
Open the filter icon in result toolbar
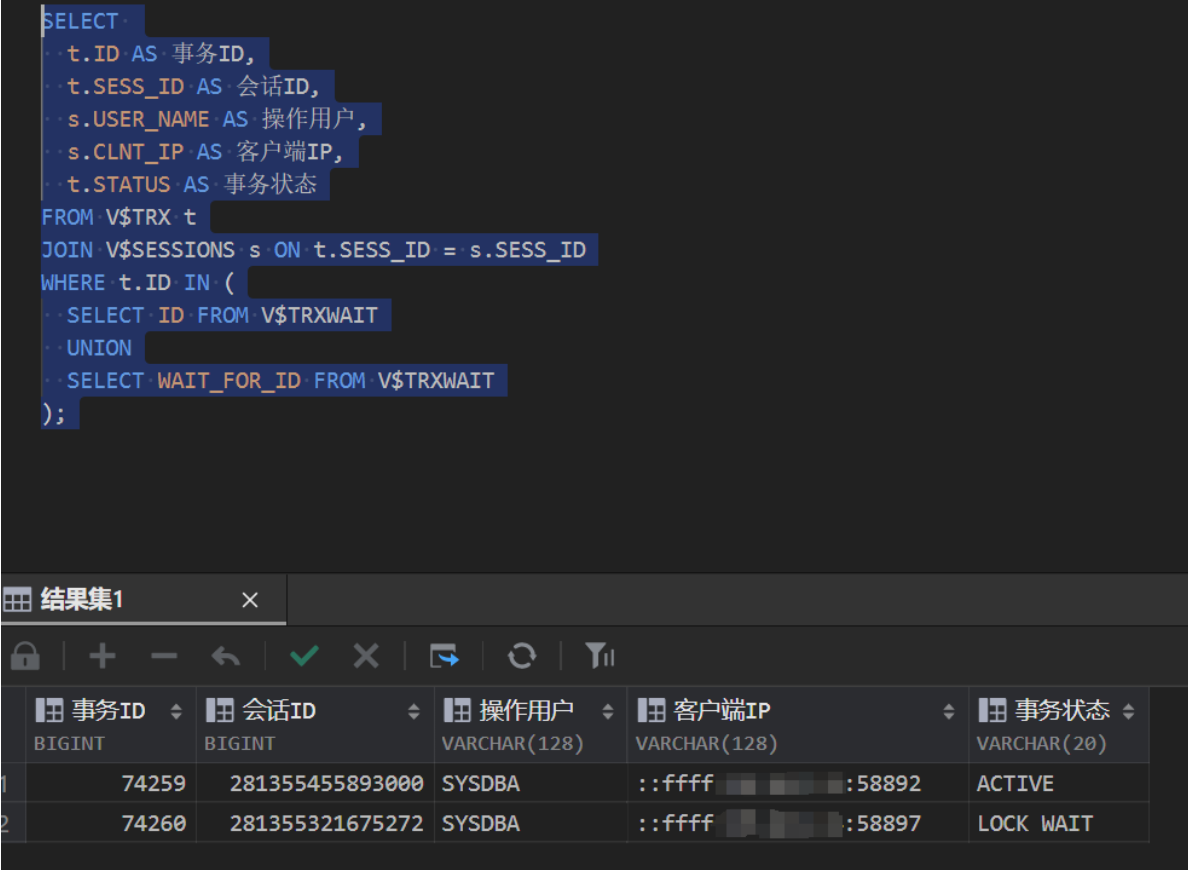tap(599, 656)
